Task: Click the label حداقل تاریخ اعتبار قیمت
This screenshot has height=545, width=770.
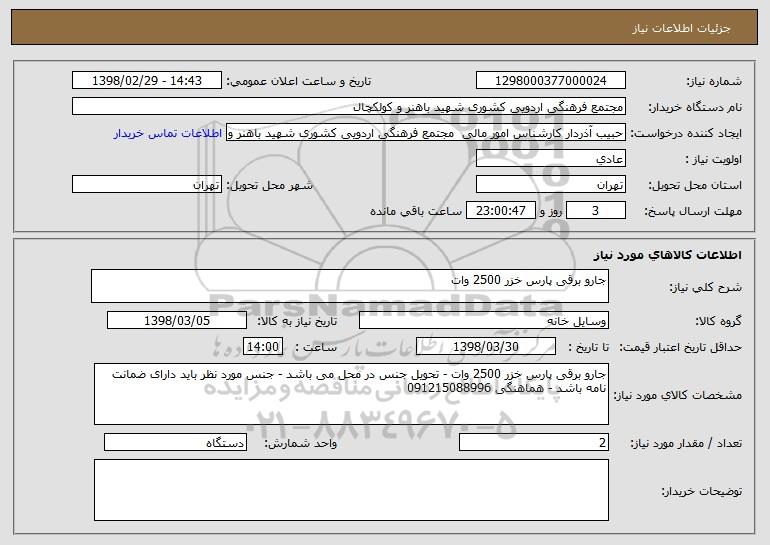Action: click(x=680, y=348)
